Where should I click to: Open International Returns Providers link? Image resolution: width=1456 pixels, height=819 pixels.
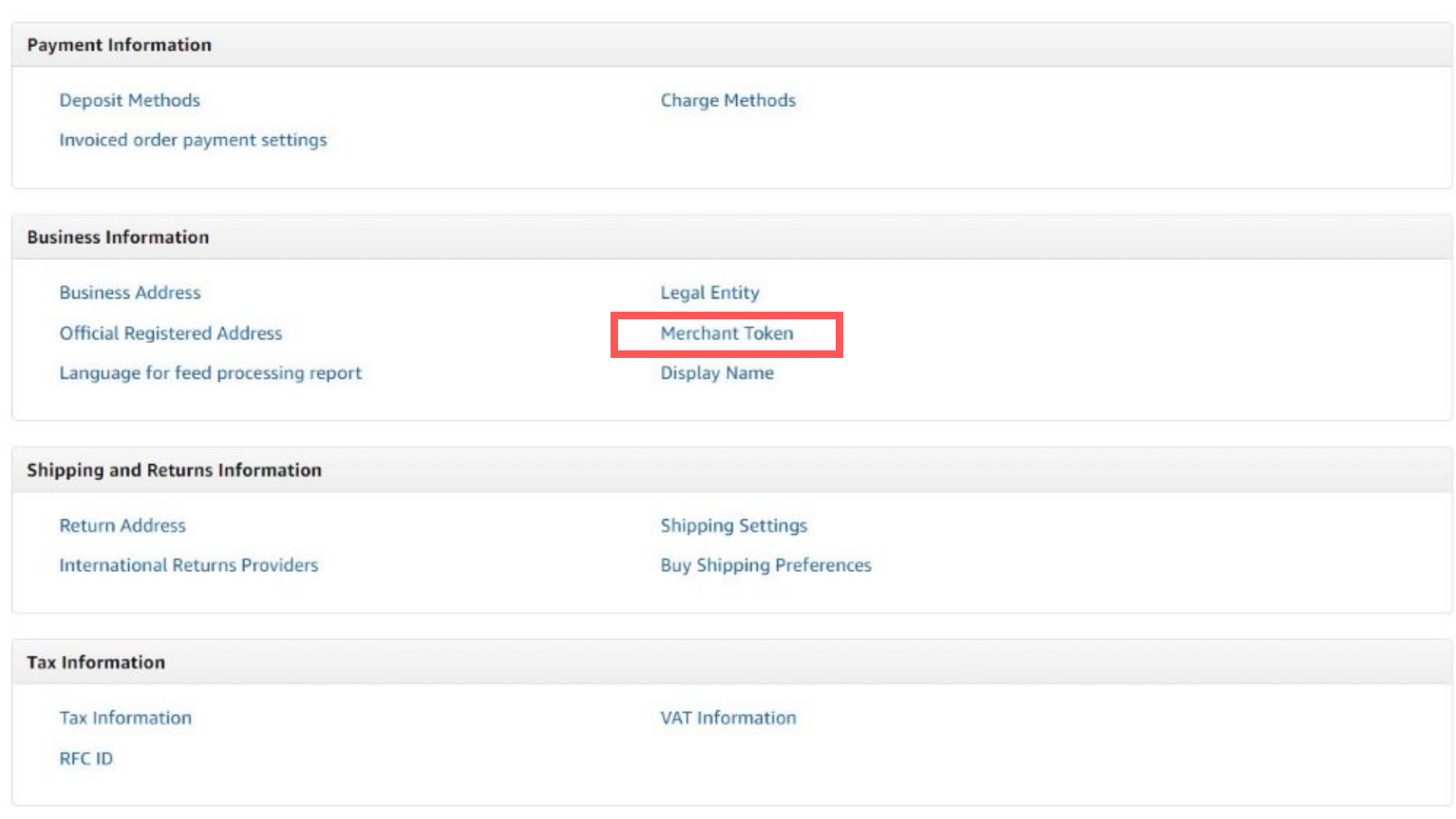click(188, 566)
